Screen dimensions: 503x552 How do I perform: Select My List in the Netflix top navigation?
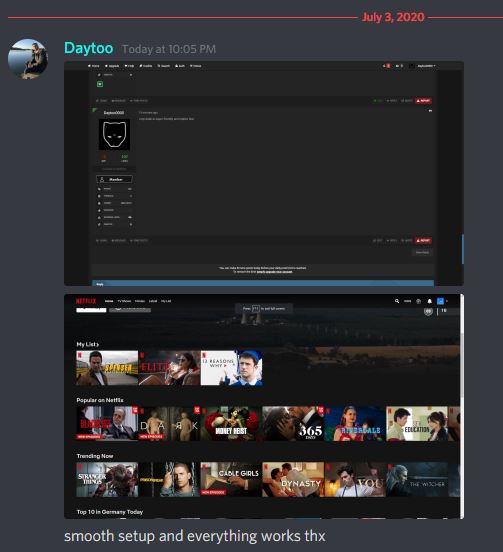[166, 301]
